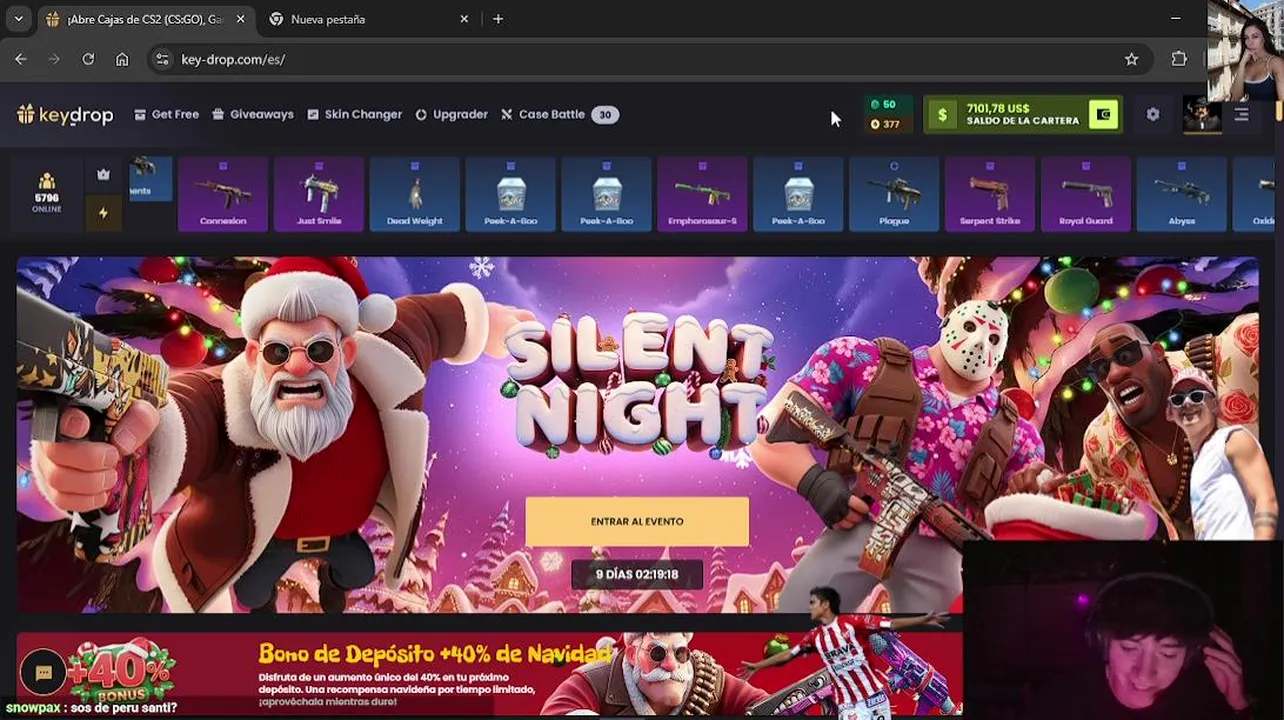Open Case Battle menu item
Viewport: 1284px width, 720px height.
(x=543, y=115)
